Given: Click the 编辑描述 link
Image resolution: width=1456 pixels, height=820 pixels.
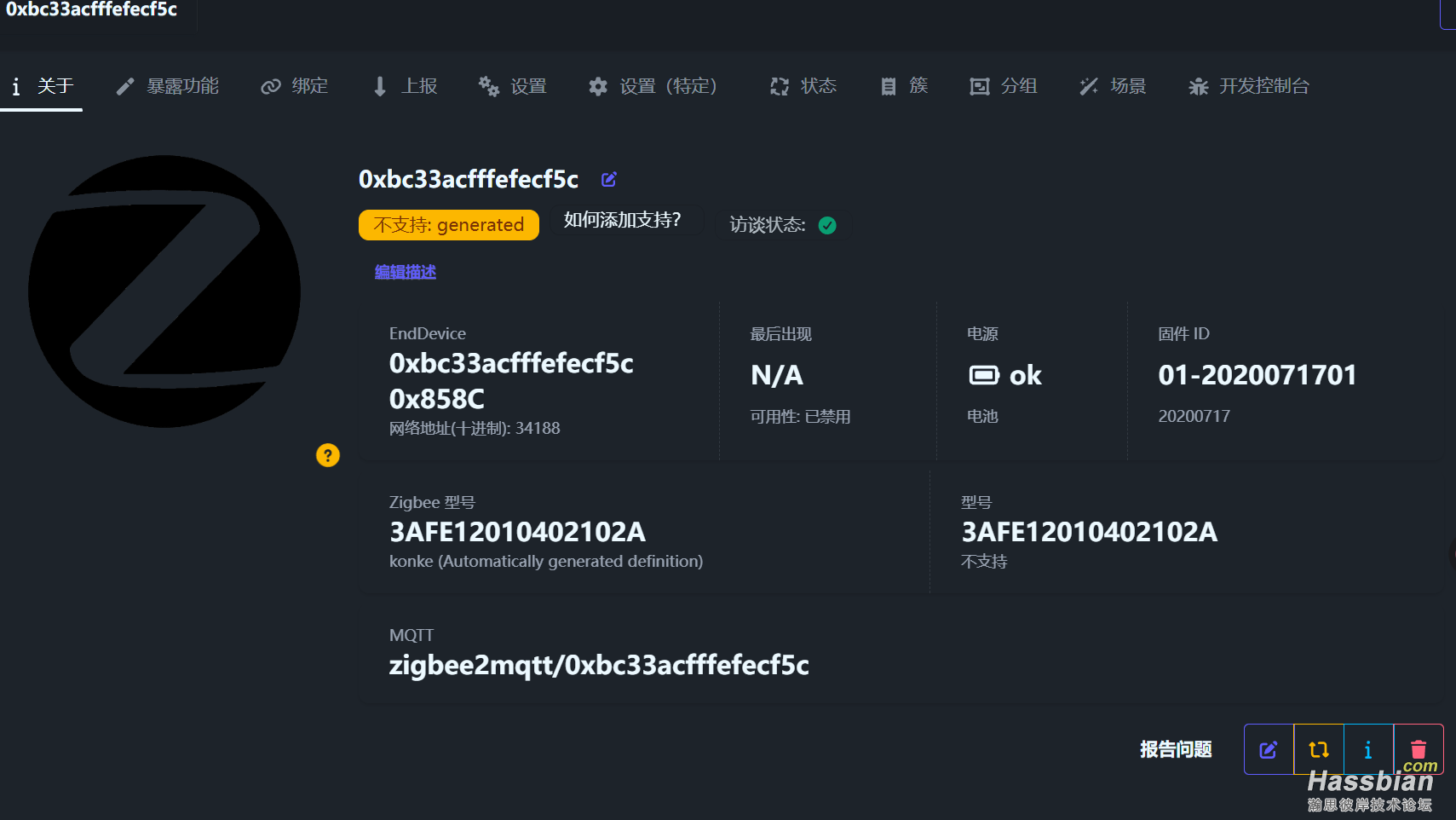Looking at the screenshot, I should pos(406,272).
